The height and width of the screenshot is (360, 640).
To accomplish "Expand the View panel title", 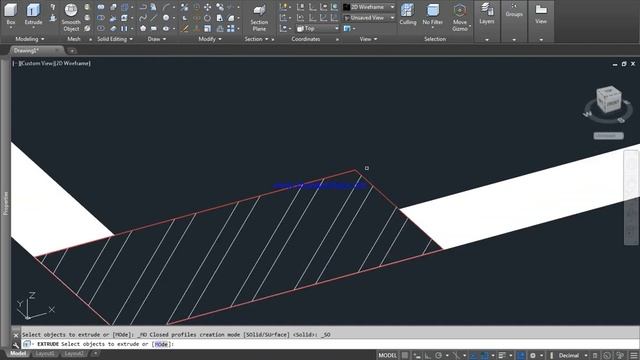I will pos(368,39).
